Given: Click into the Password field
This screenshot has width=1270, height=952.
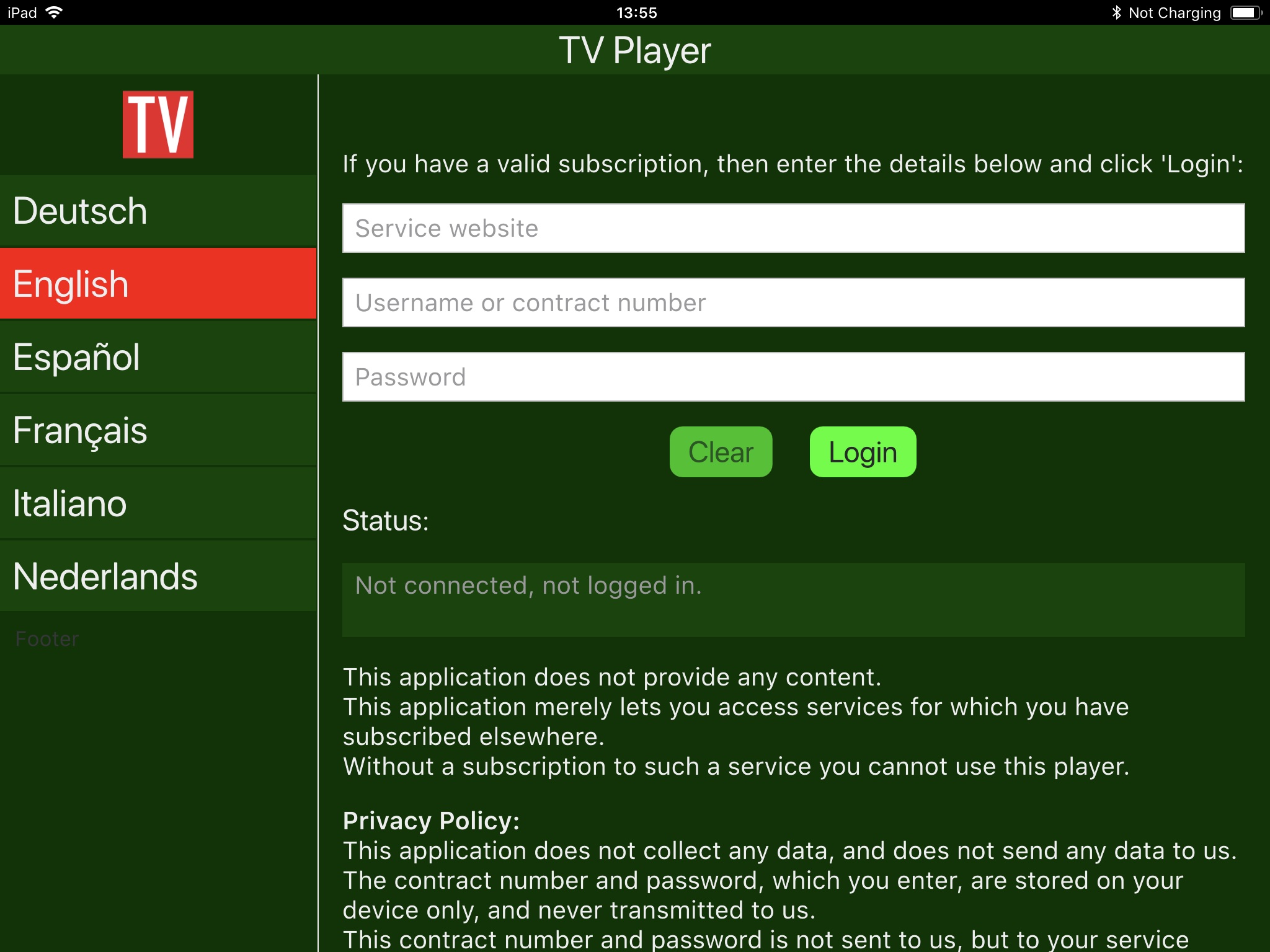Looking at the screenshot, I should tap(793, 377).
